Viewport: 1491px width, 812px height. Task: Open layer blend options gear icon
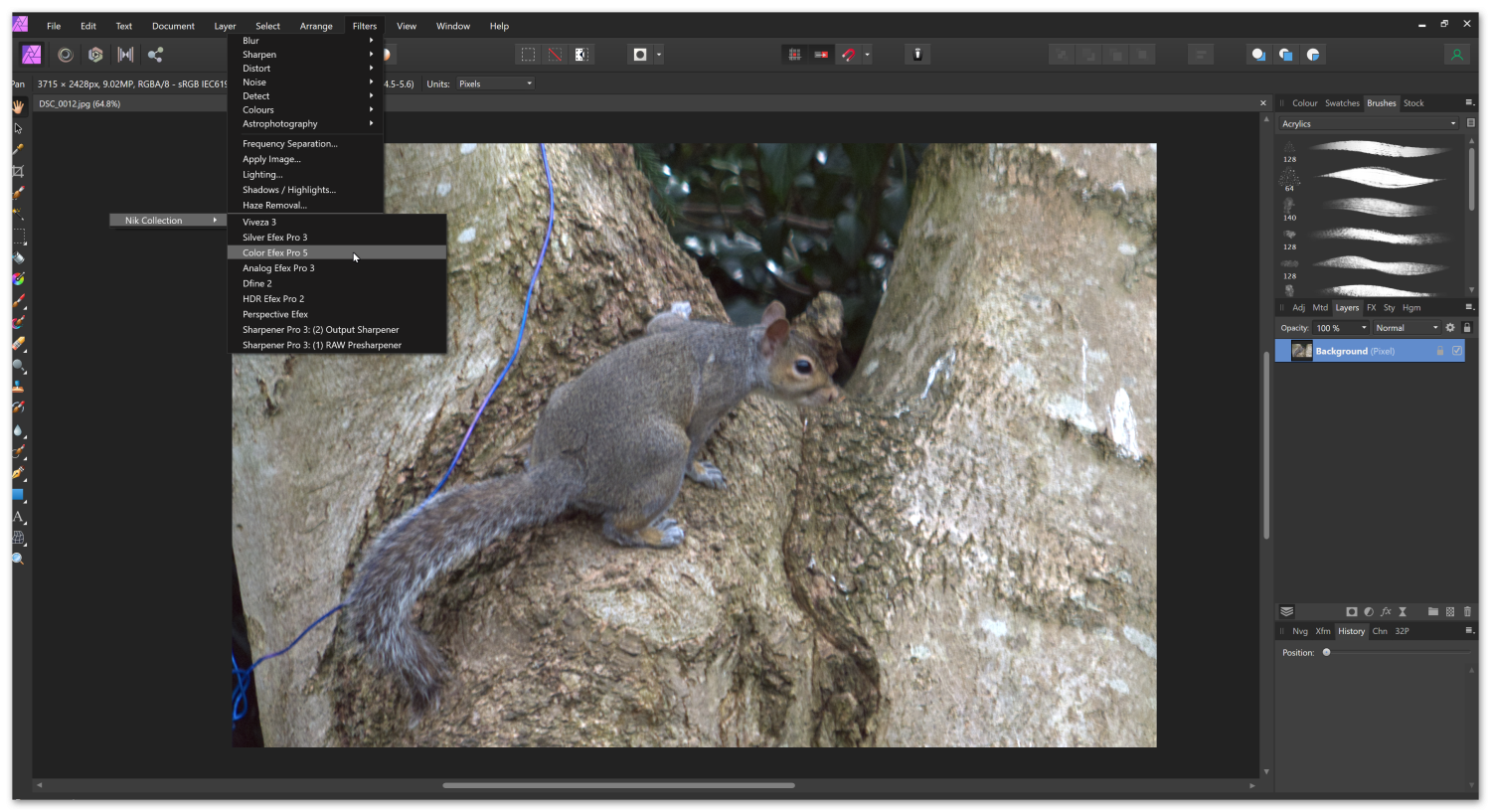tap(1450, 328)
